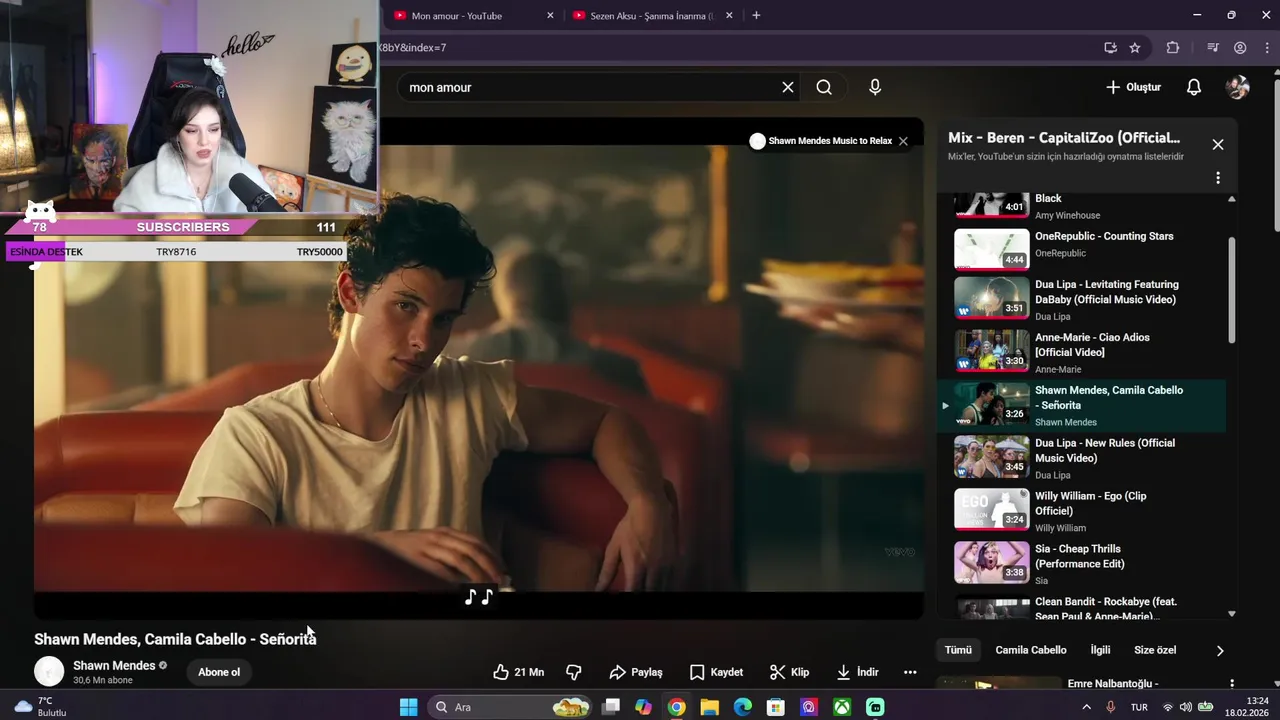The width and height of the screenshot is (1280, 720).
Task: Bookmark this page with the star
Action: [x=1135, y=47]
